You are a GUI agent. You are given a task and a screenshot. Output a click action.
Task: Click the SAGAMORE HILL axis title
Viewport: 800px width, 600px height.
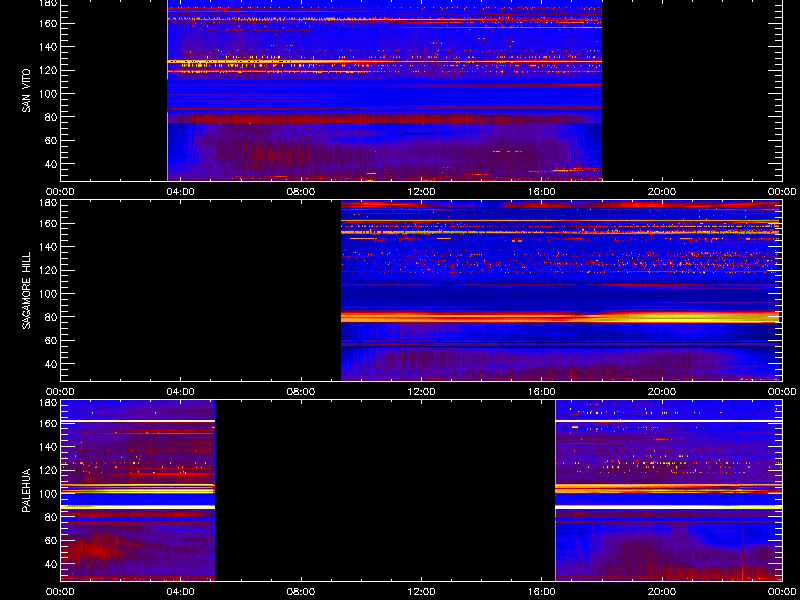(27, 290)
